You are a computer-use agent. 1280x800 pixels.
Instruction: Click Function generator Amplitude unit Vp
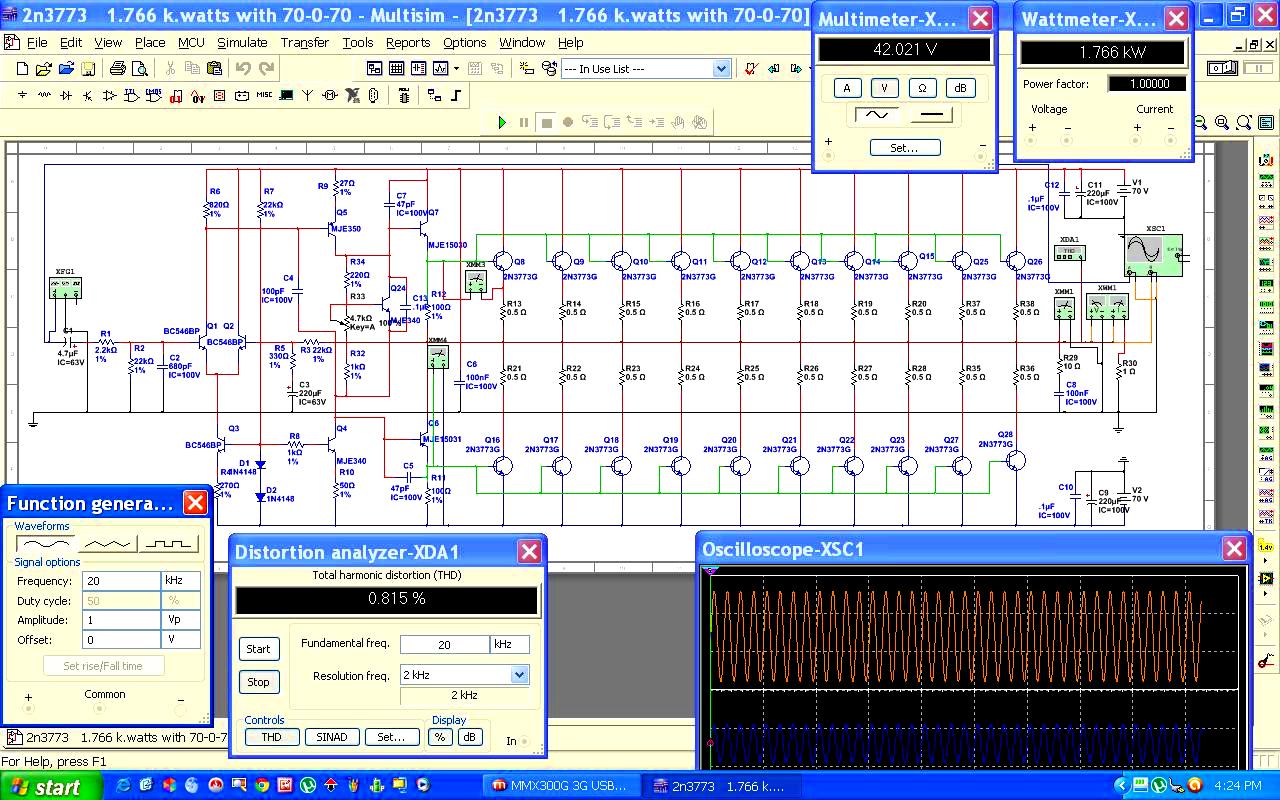point(180,620)
